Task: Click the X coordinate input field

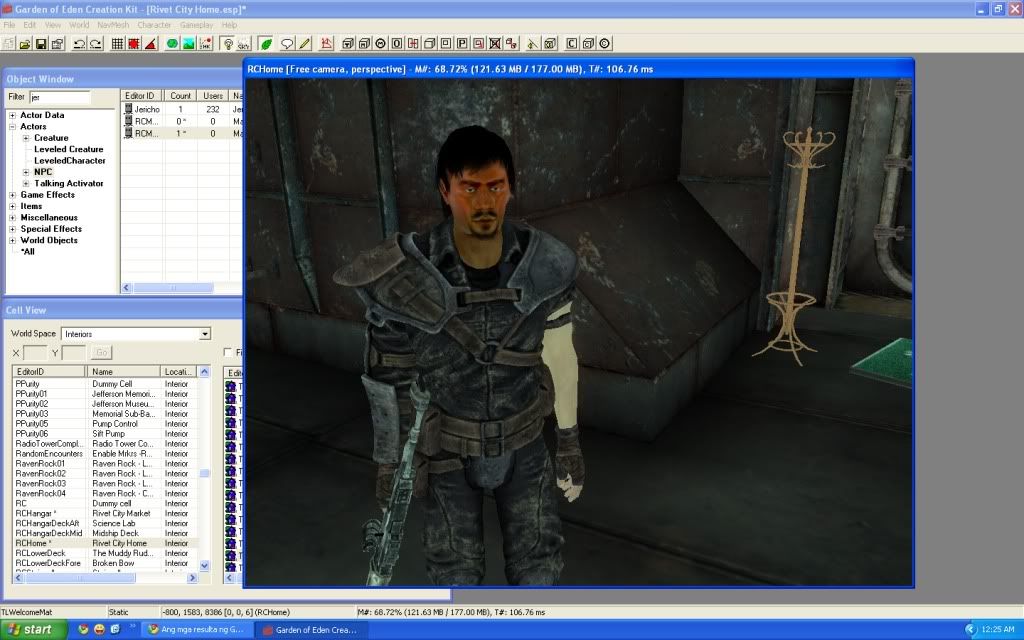Action: pyautogui.click(x=35, y=353)
